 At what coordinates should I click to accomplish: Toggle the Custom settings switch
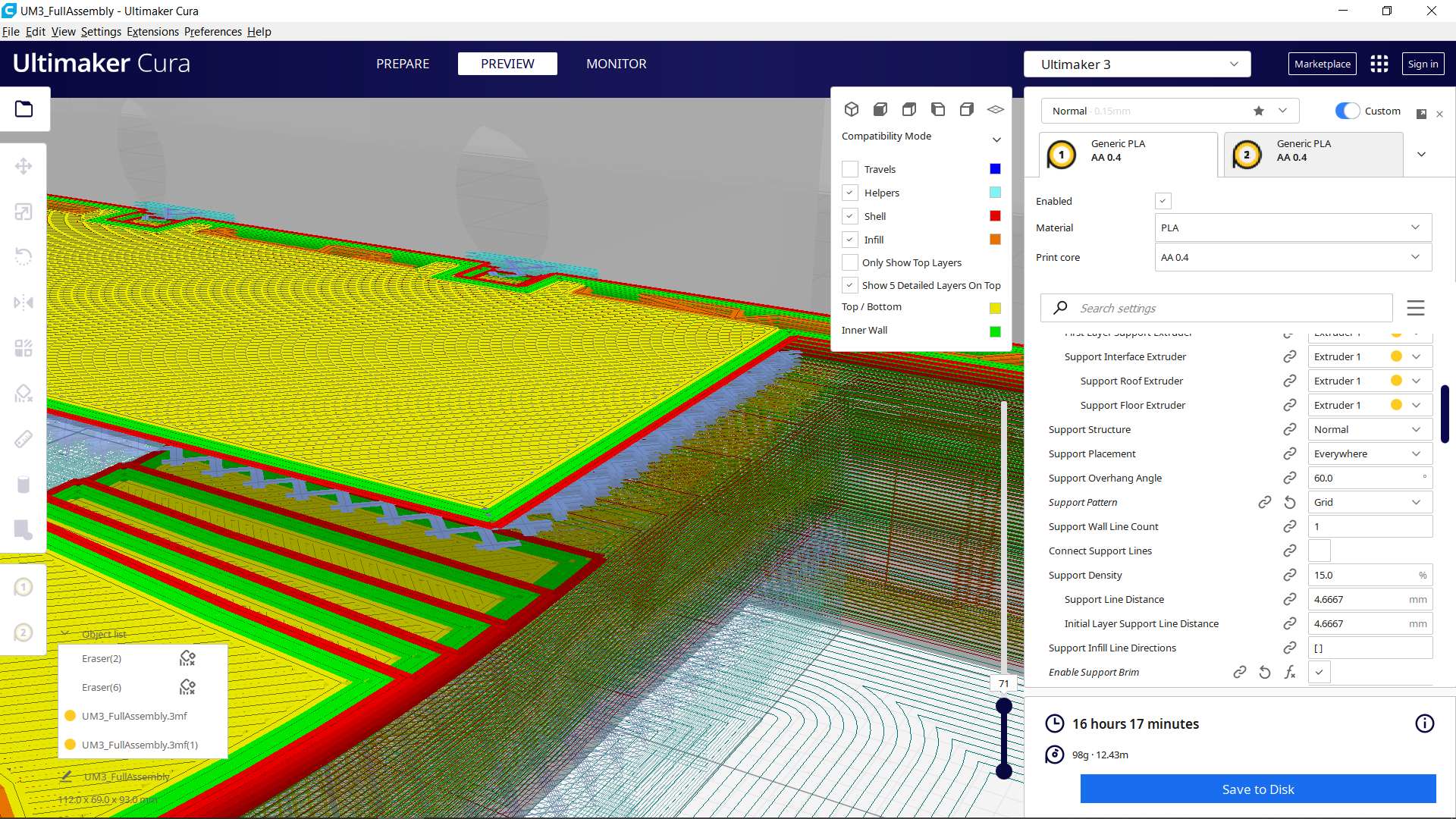[x=1347, y=111]
